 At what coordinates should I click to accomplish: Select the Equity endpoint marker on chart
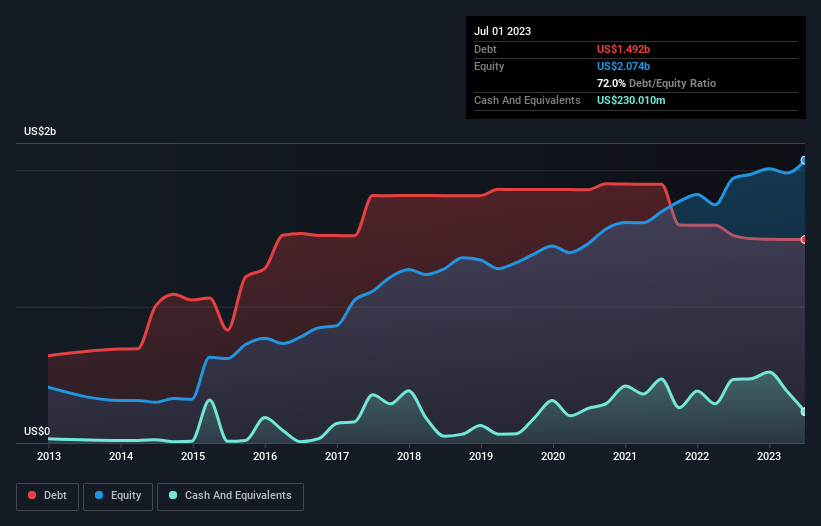pos(804,161)
